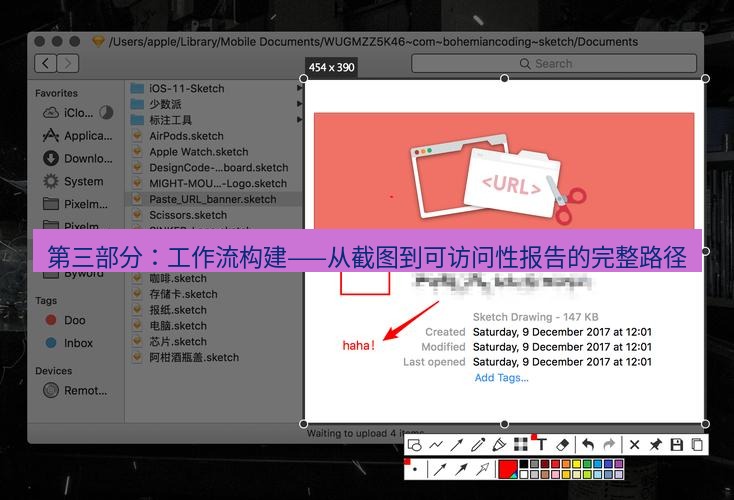Pick the green color swatch
Image resolution: width=734 pixels, height=500 pixels.
587,464
